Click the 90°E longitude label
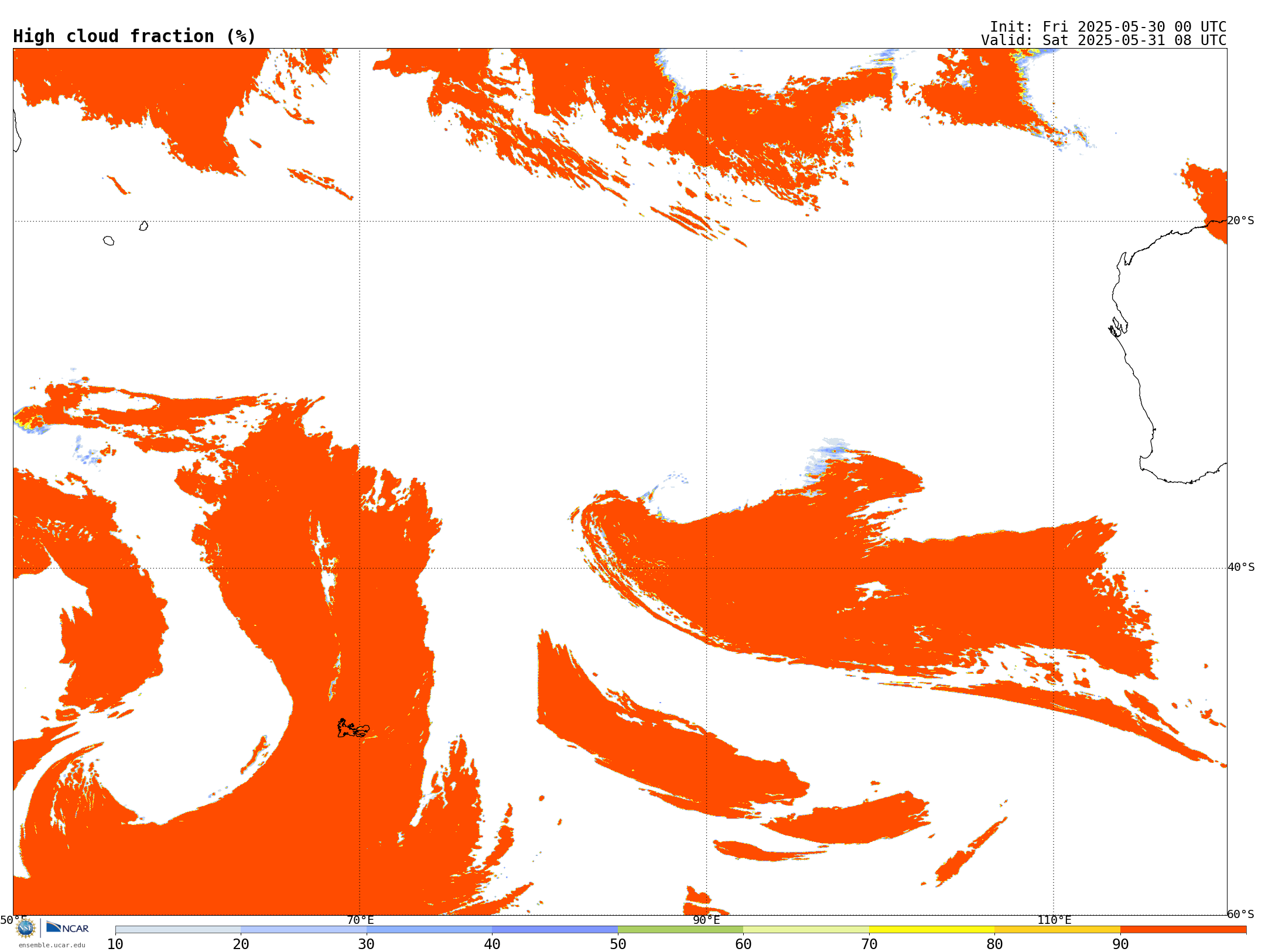The height and width of the screenshot is (952, 1265). click(x=706, y=920)
